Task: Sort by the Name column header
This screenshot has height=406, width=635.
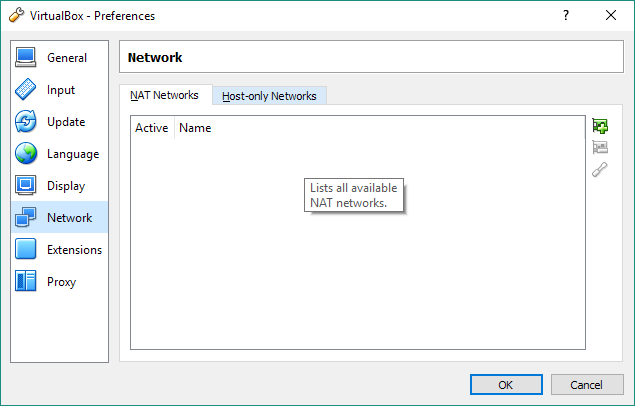Action: (x=380, y=128)
